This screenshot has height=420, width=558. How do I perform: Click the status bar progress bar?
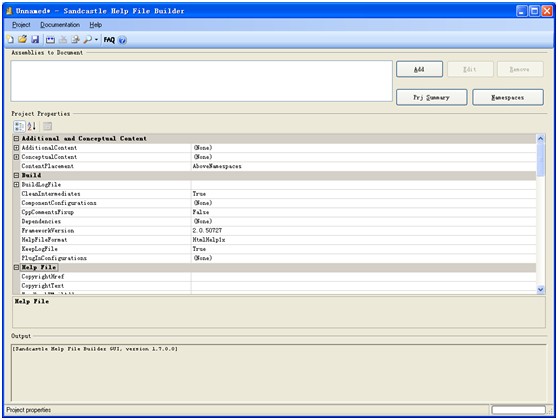tap(518, 410)
